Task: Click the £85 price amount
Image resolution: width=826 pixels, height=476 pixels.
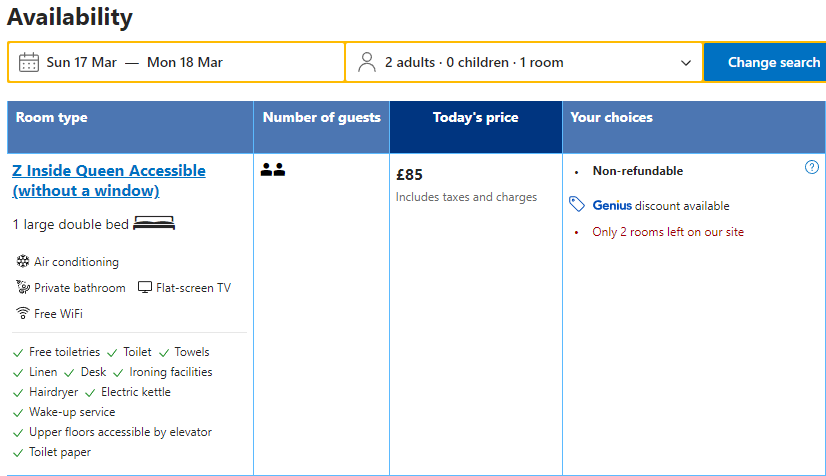Action: pos(410,175)
